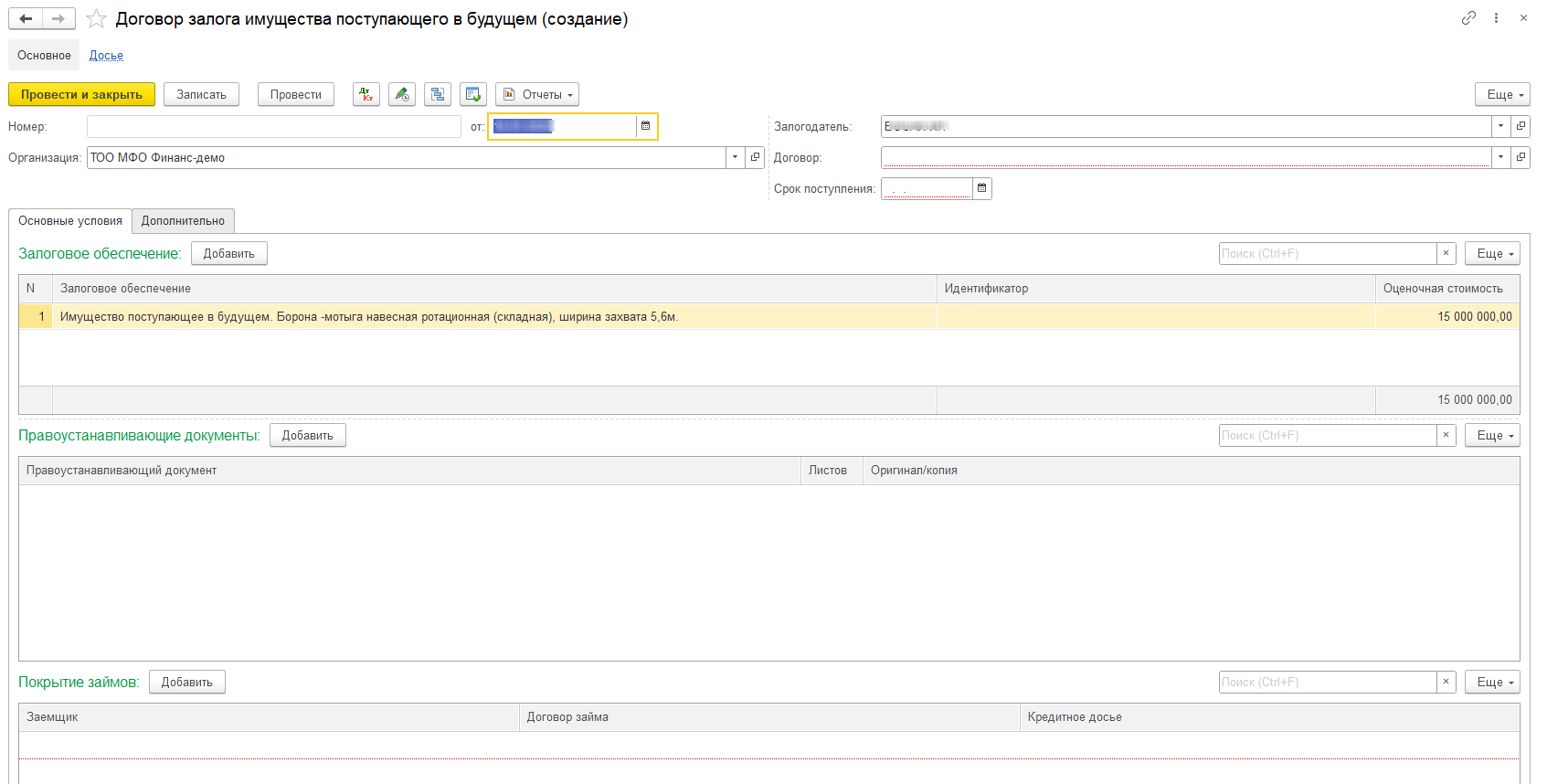
Task: Click the Оценочная стоимость column header
Action: pyautogui.click(x=1447, y=288)
